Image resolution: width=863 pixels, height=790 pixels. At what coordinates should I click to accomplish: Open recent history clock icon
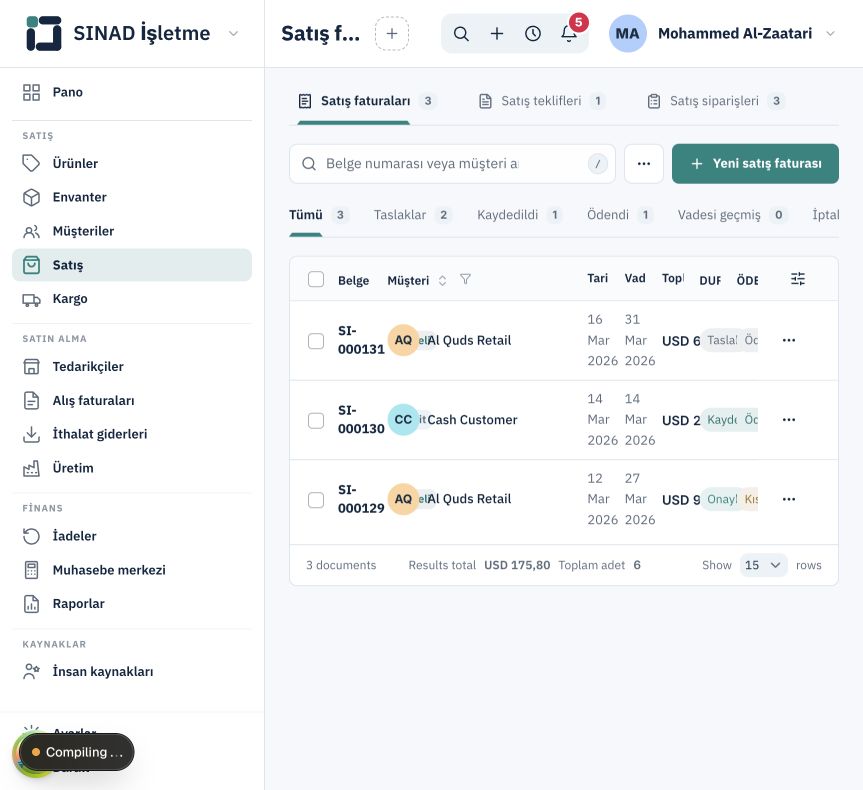(533, 34)
